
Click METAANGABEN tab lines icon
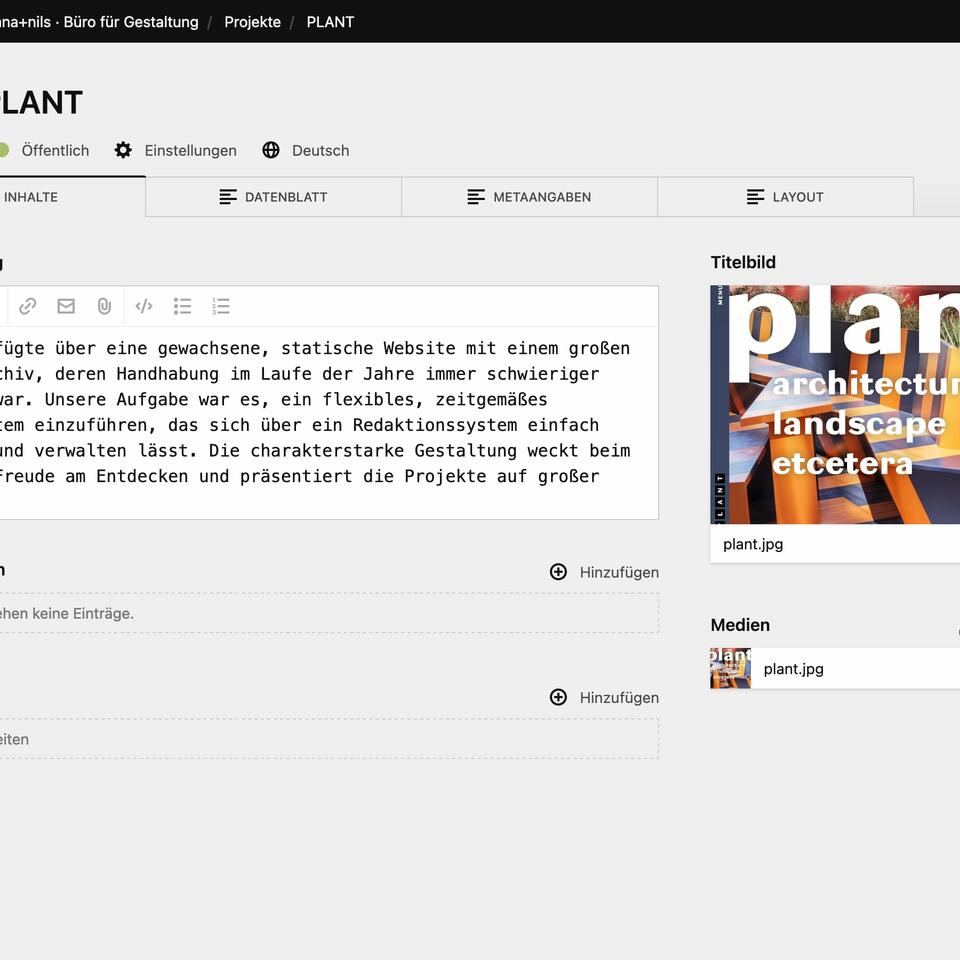476,197
